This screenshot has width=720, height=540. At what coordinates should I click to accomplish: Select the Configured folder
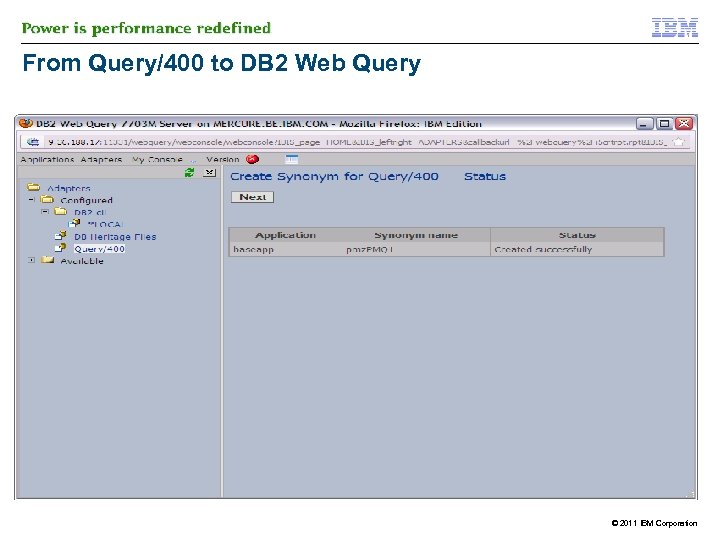[x=86, y=200]
